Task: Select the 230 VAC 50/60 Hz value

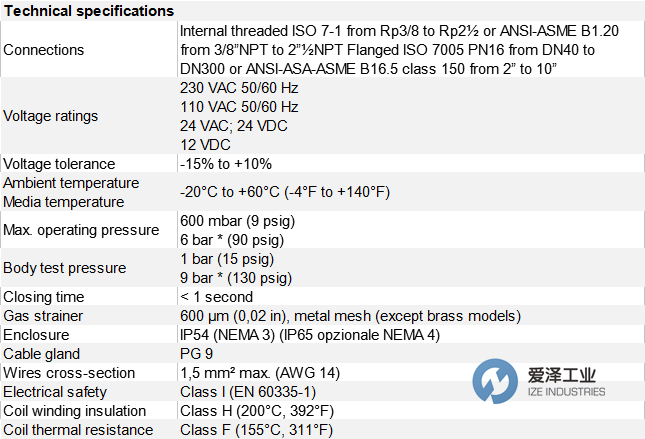Action: 239,87
